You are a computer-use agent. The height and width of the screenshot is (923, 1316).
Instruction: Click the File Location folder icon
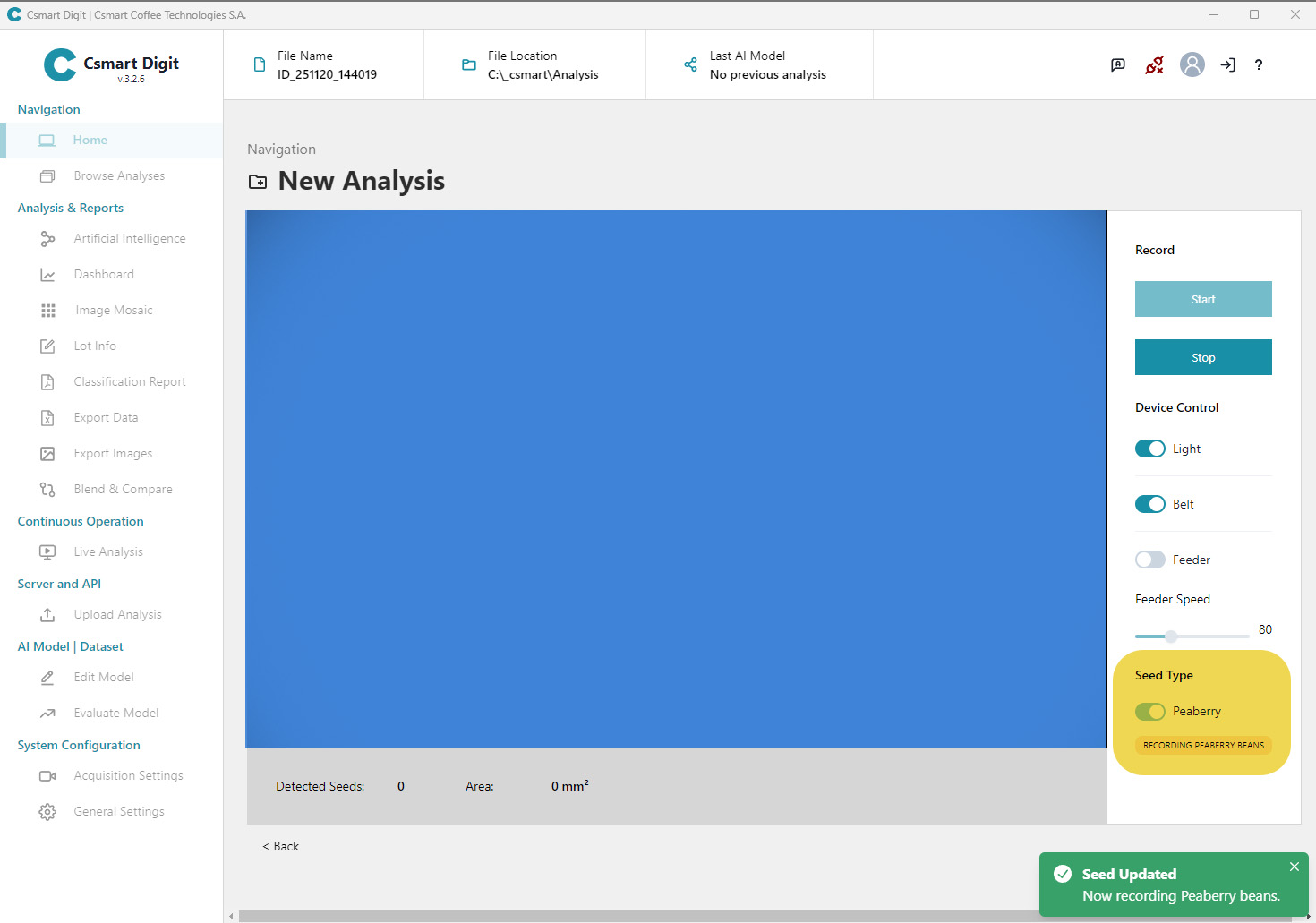click(x=468, y=64)
